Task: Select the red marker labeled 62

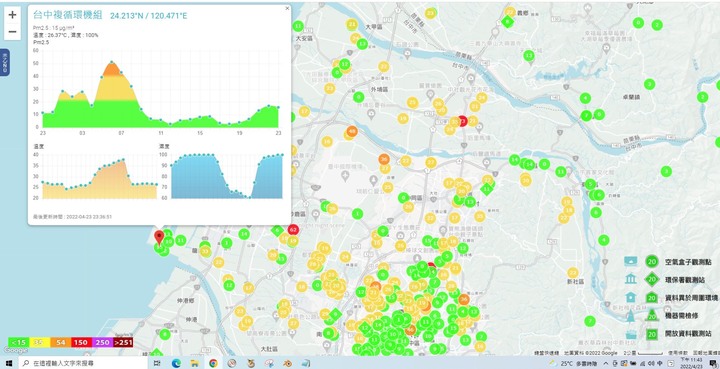Action: point(293,229)
